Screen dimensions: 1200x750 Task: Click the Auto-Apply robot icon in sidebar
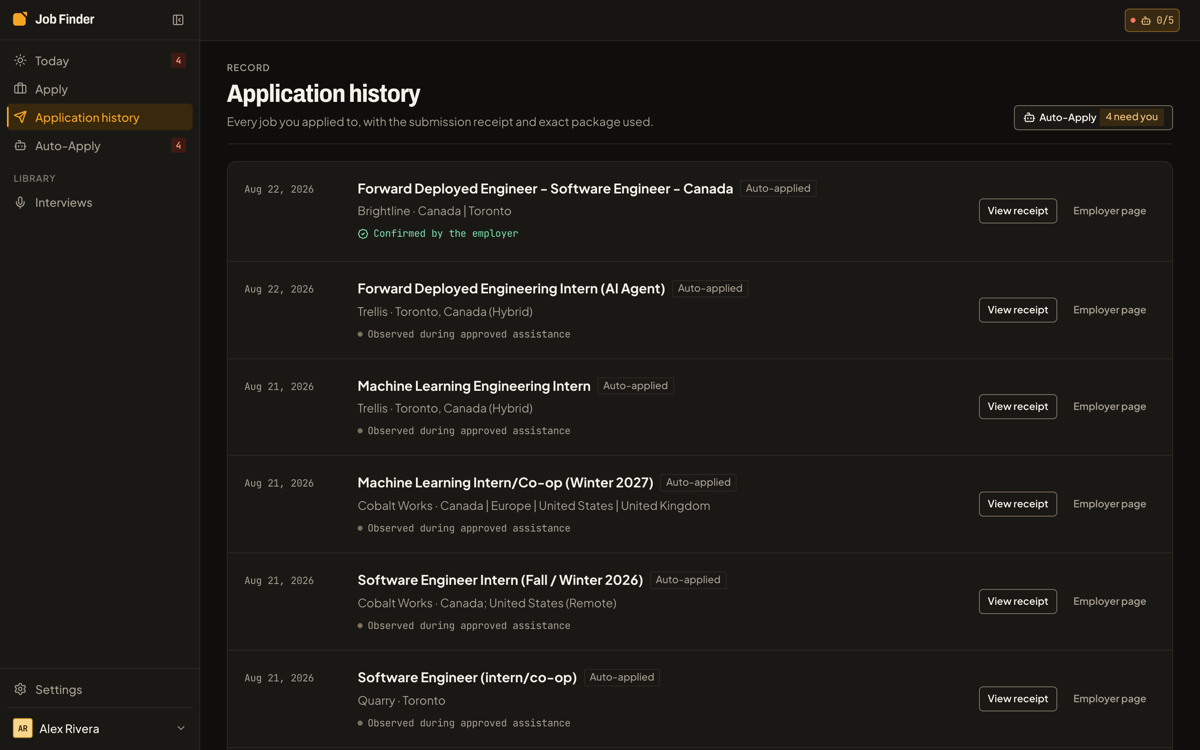tap(20, 146)
